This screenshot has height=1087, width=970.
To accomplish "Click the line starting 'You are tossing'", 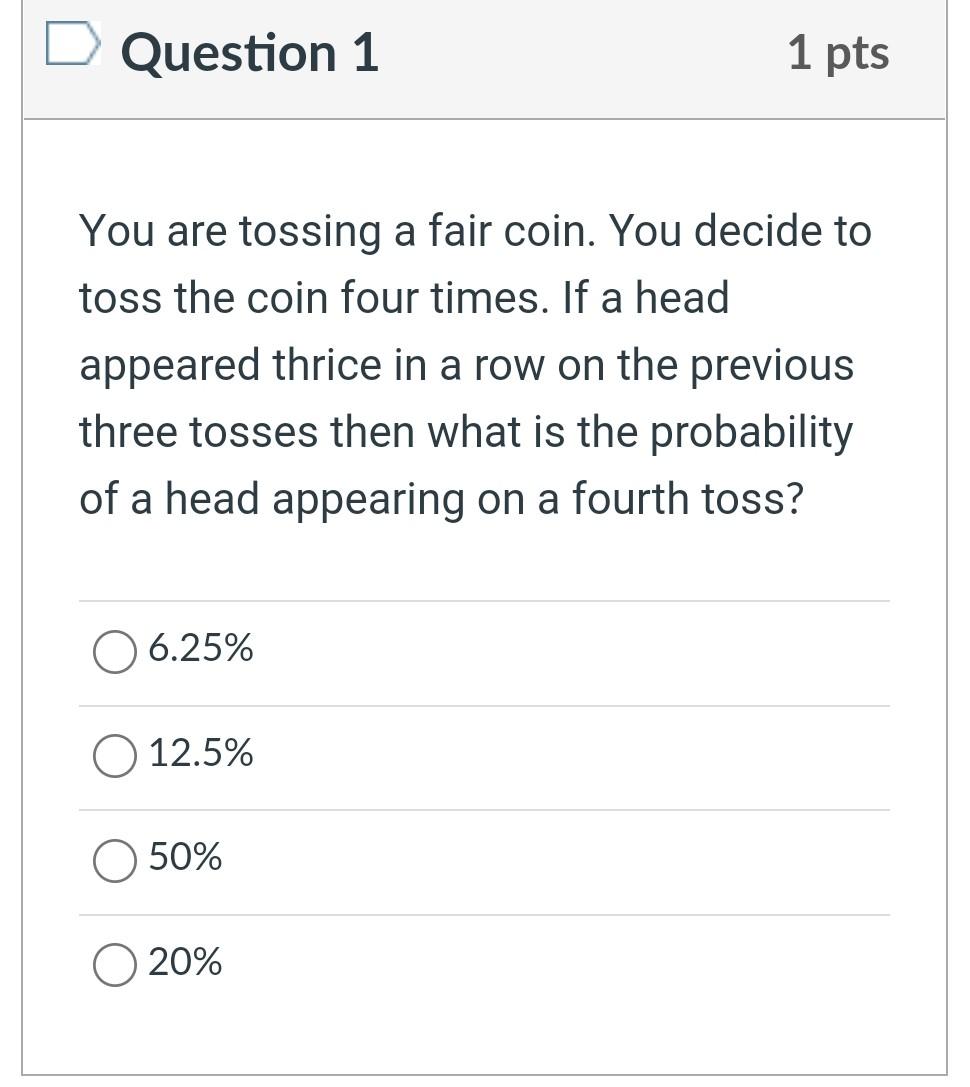I will click(475, 232).
